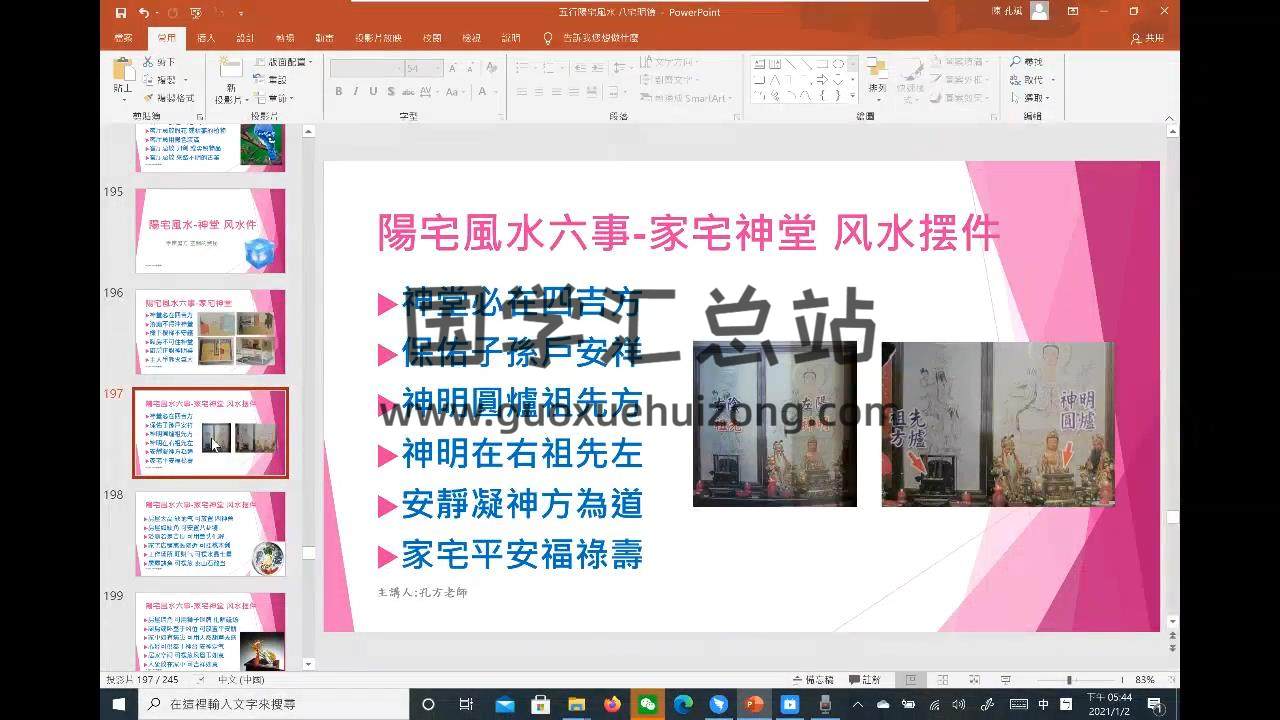Toggle Bold formatting in the font group
1280x720 pixels.
[339, 92]
